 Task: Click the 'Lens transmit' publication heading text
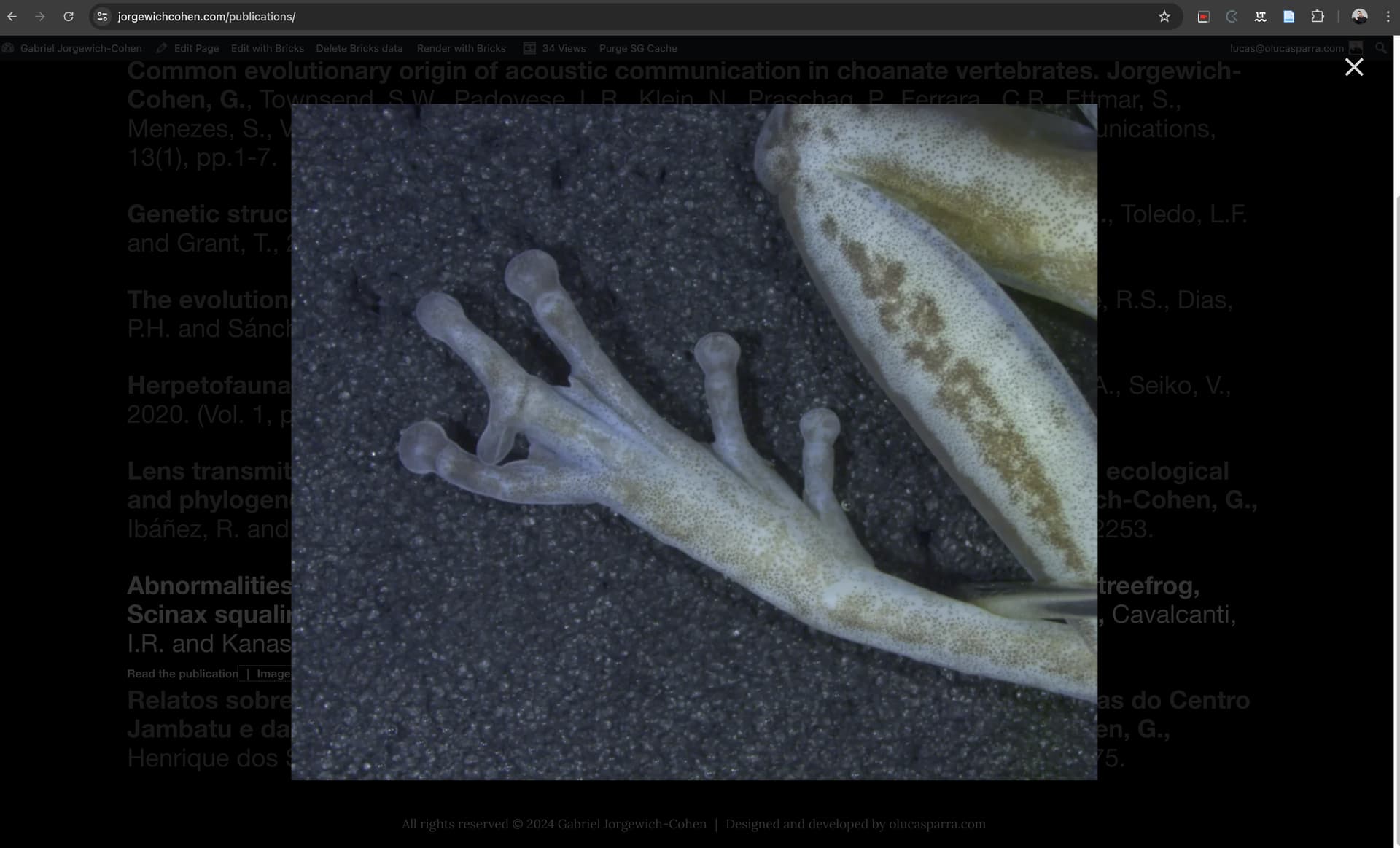(x=210, y=471)
